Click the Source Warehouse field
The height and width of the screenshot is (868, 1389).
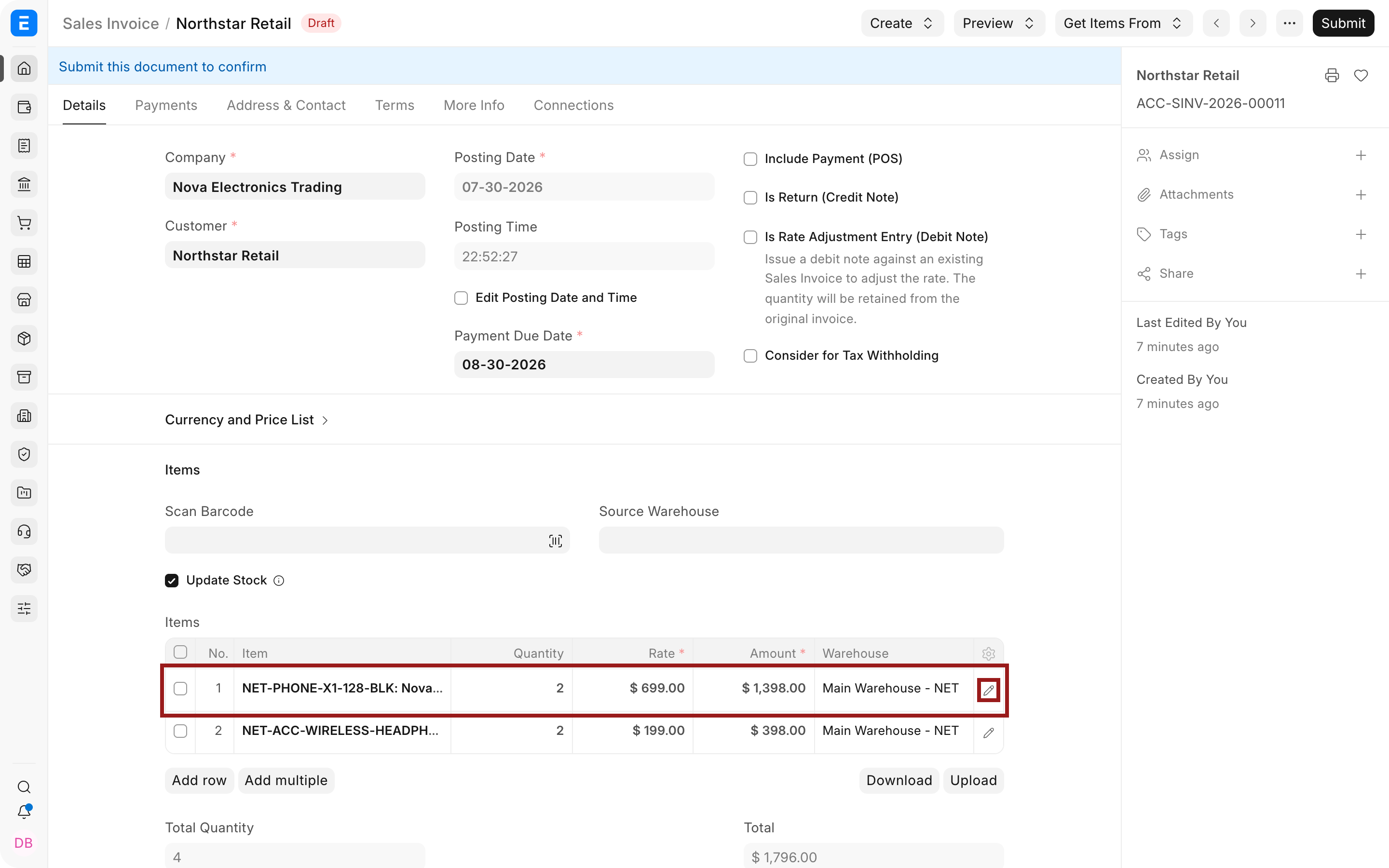coord(801,540)
